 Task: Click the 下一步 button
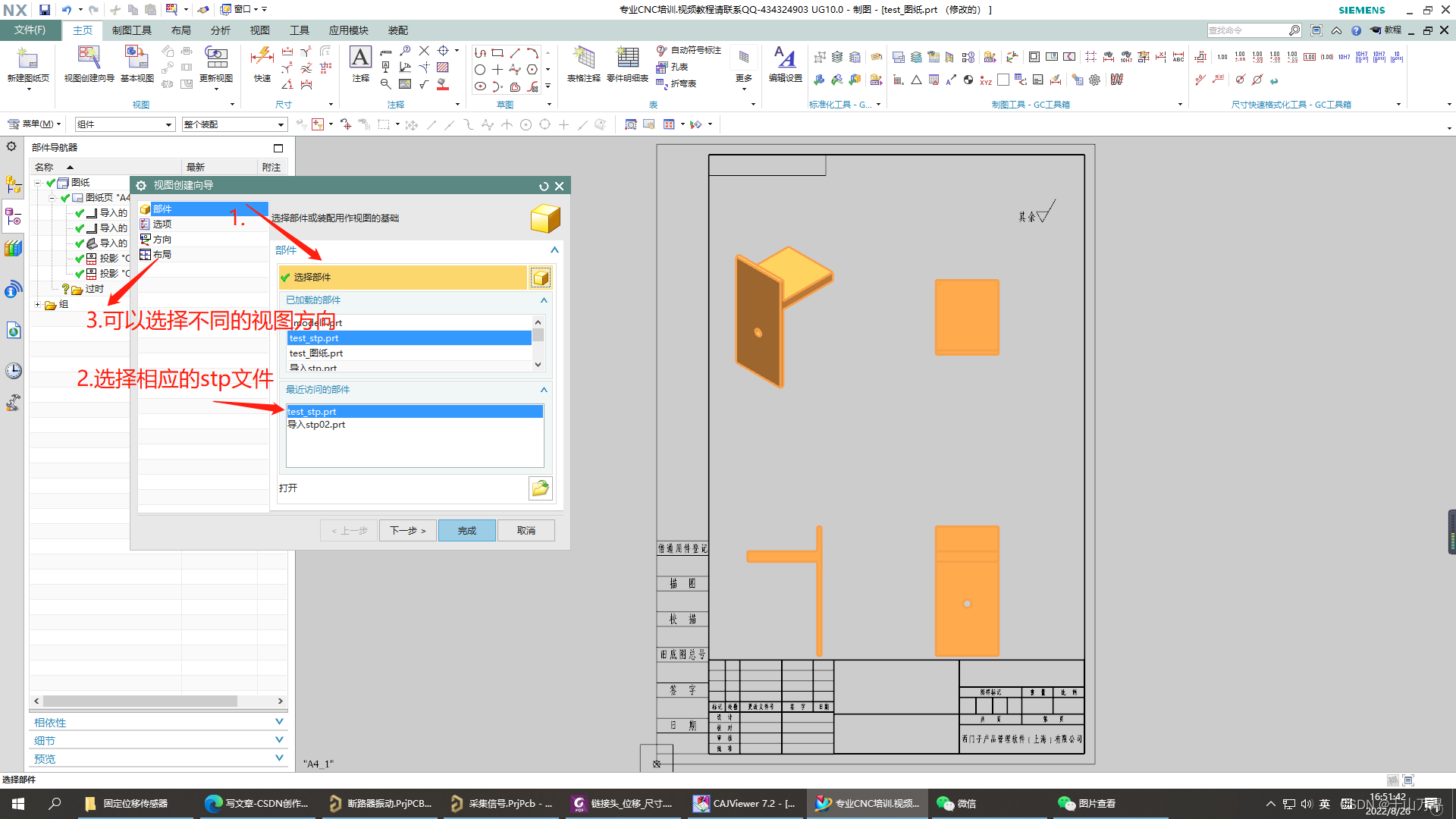point(407,531)
